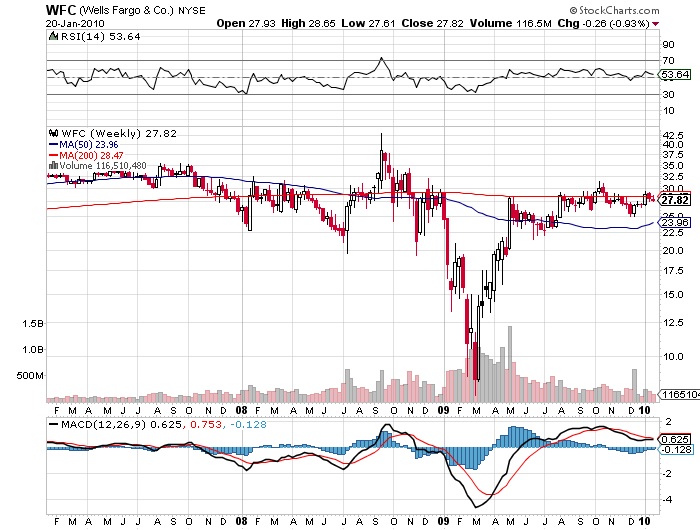Click the 10.0 price axis label
This screenshot has height=530, width=700.
tap(673, 356)
